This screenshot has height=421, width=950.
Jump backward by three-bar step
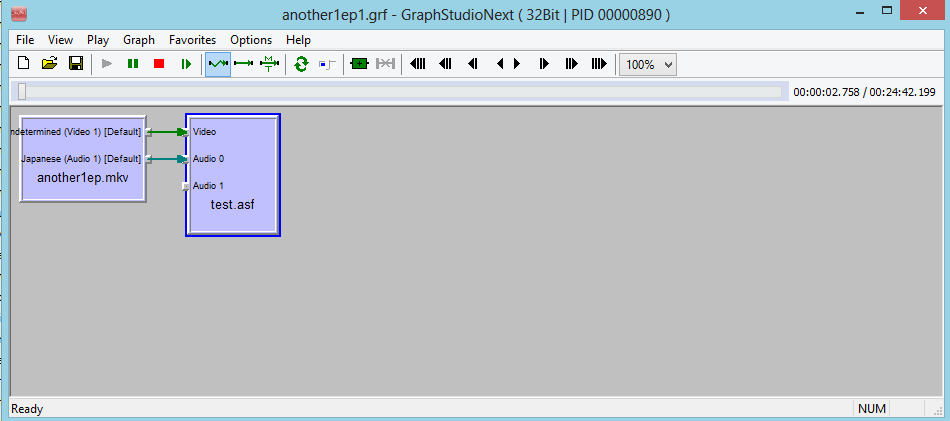click(x=445, y=64)
